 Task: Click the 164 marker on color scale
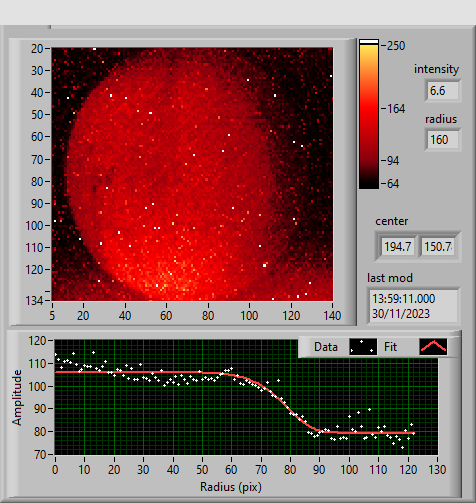click(x=396, y=109)
